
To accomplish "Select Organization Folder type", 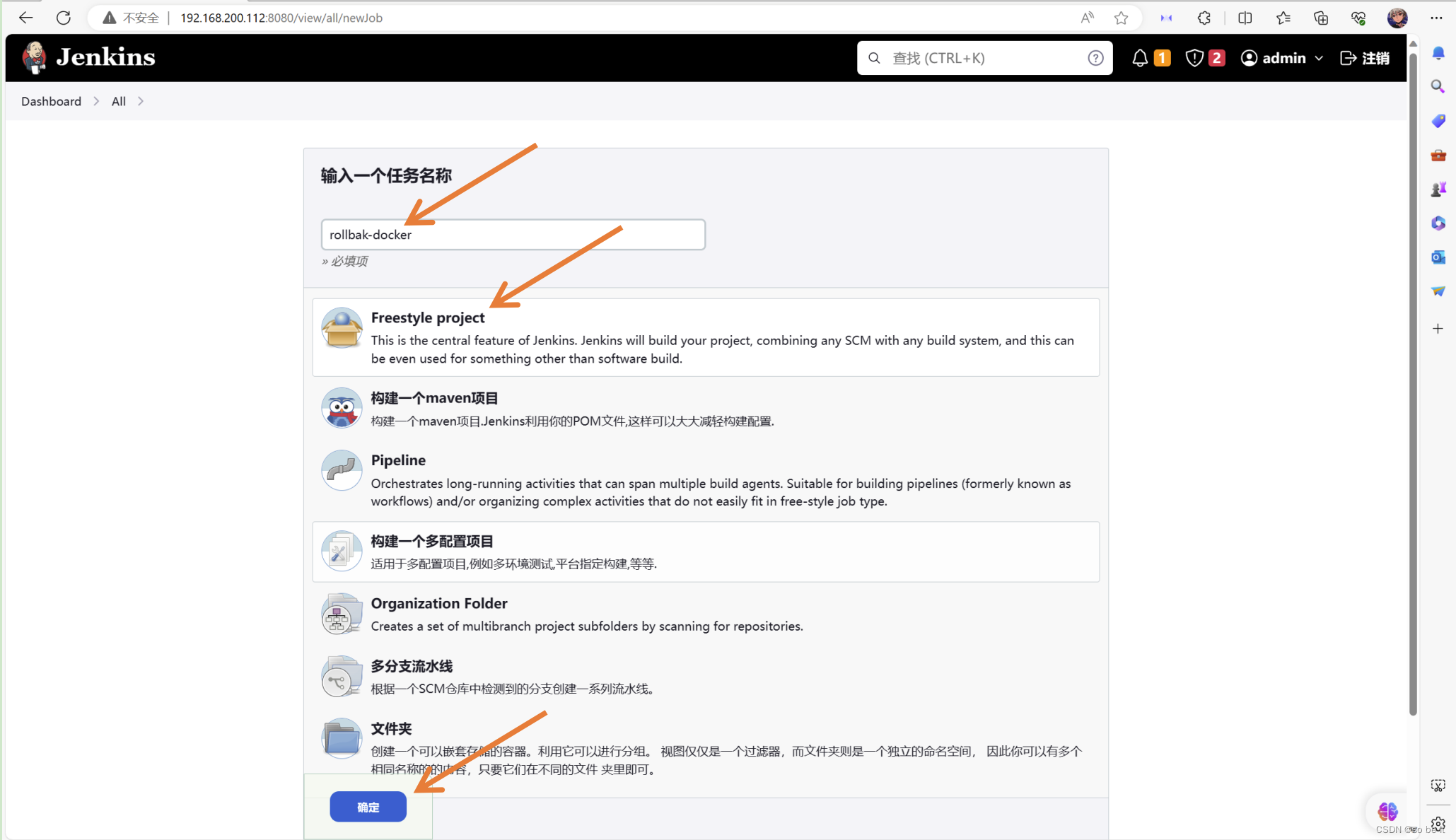I will click(x=706, y=614).
